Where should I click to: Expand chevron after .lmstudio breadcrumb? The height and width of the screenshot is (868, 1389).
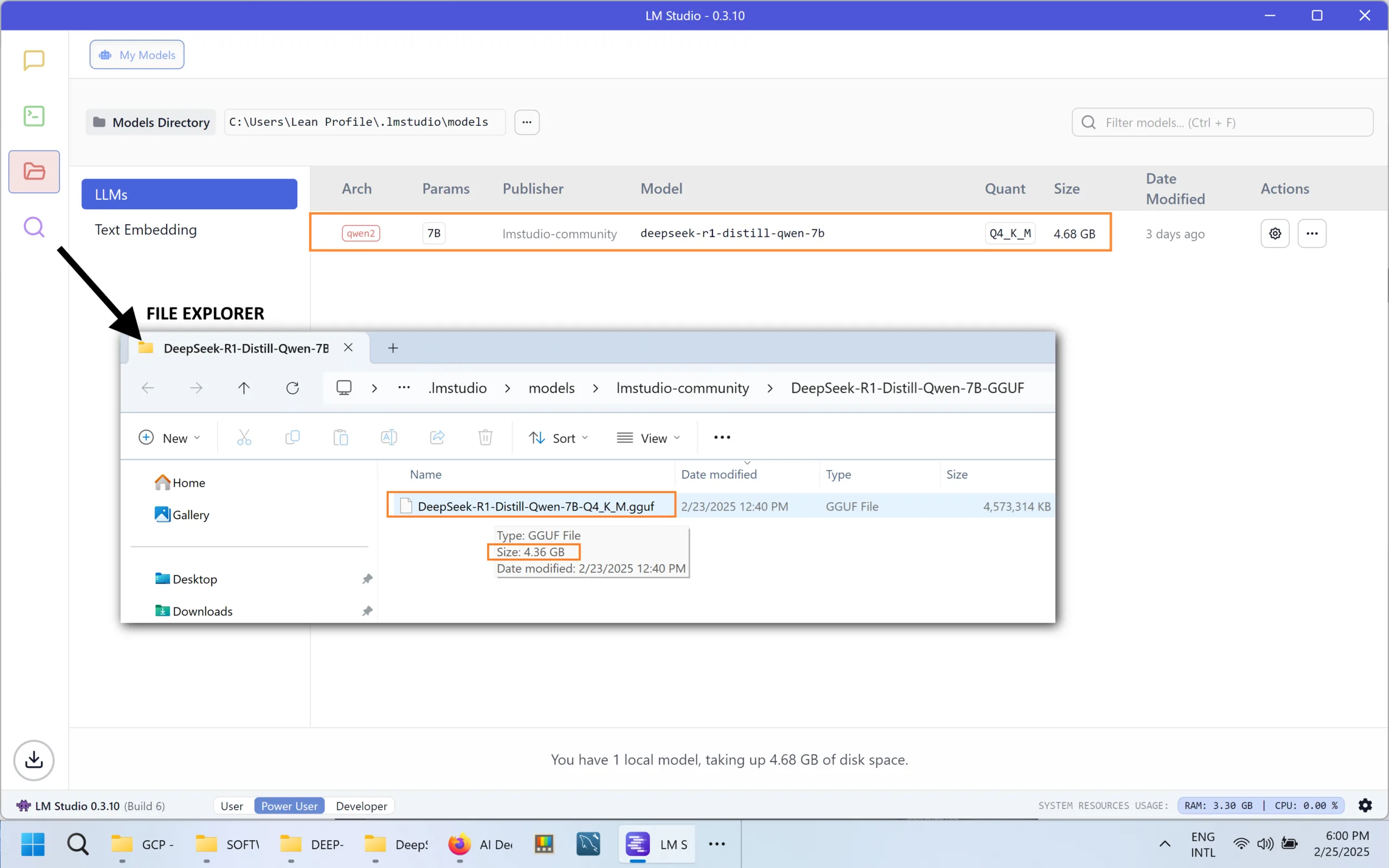pos(507,388)
